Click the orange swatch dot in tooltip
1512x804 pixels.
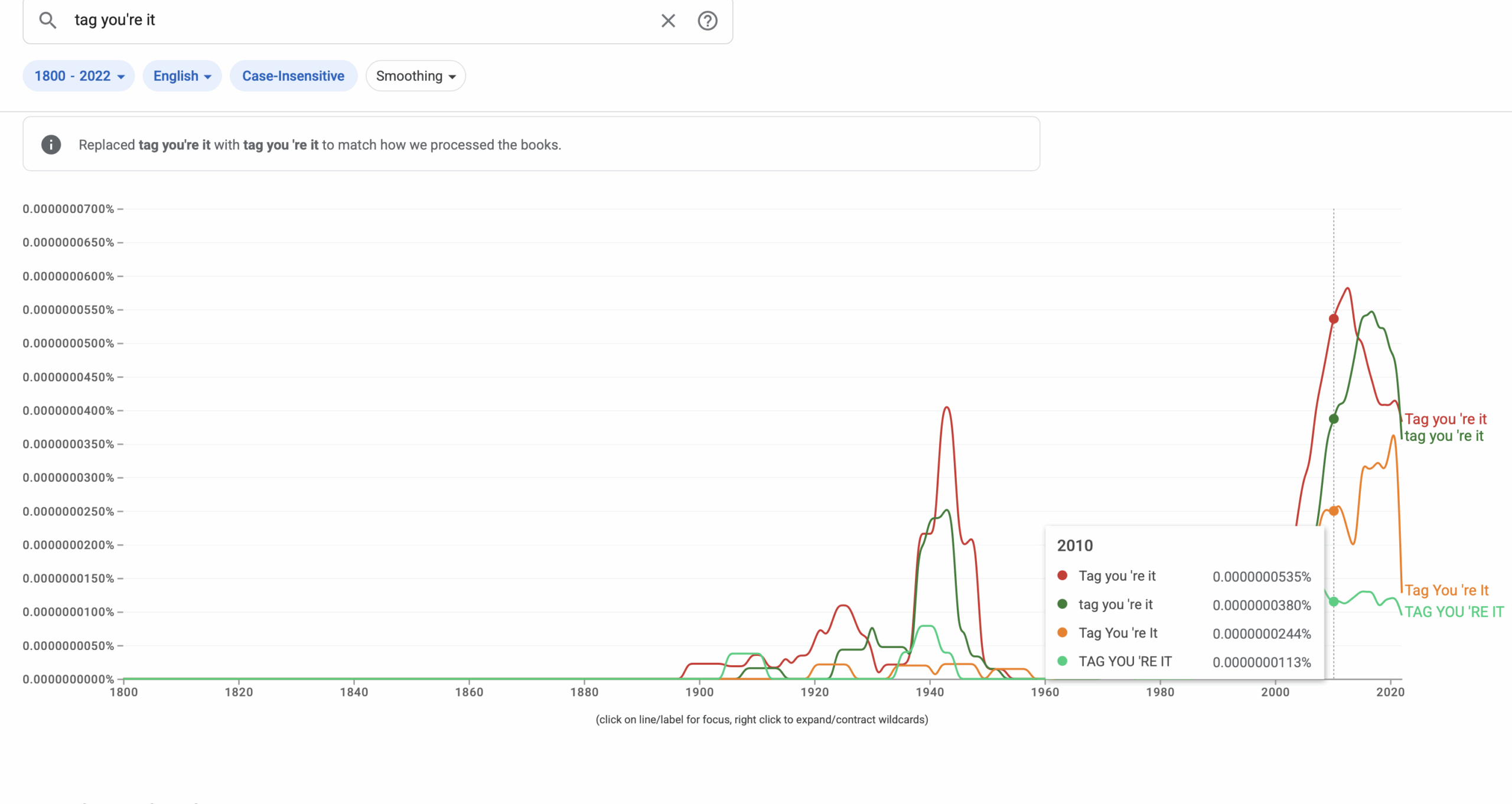1063,633
